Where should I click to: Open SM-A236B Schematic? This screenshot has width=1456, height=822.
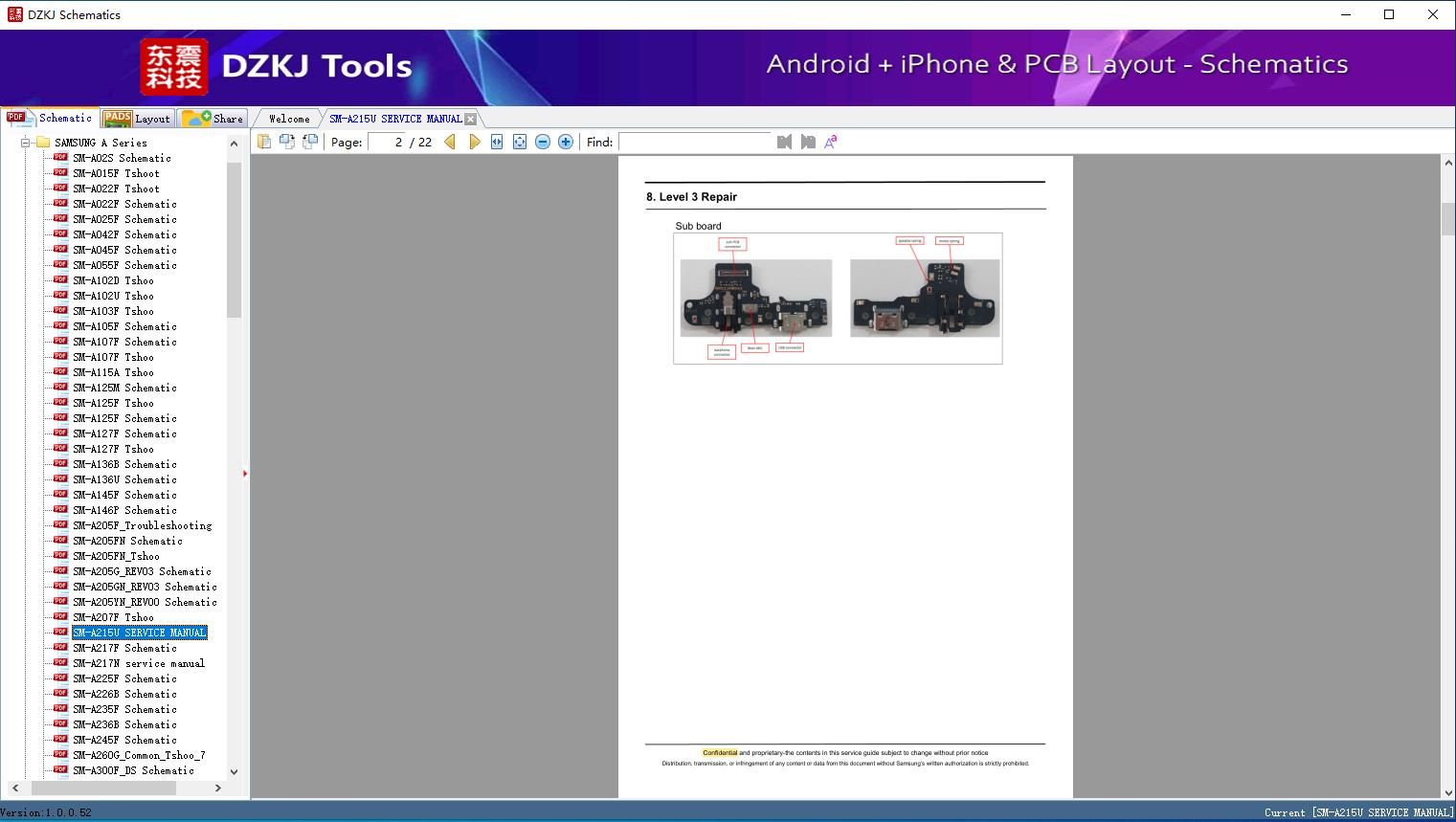[124, 724]
